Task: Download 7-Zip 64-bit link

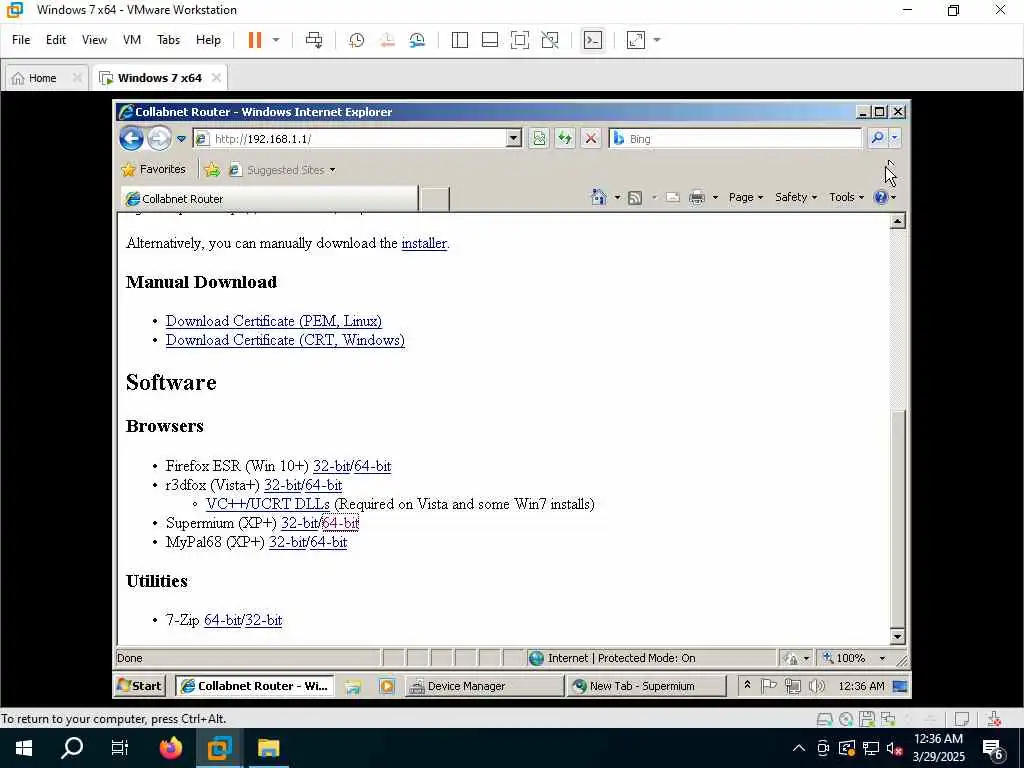Action: 222,620
